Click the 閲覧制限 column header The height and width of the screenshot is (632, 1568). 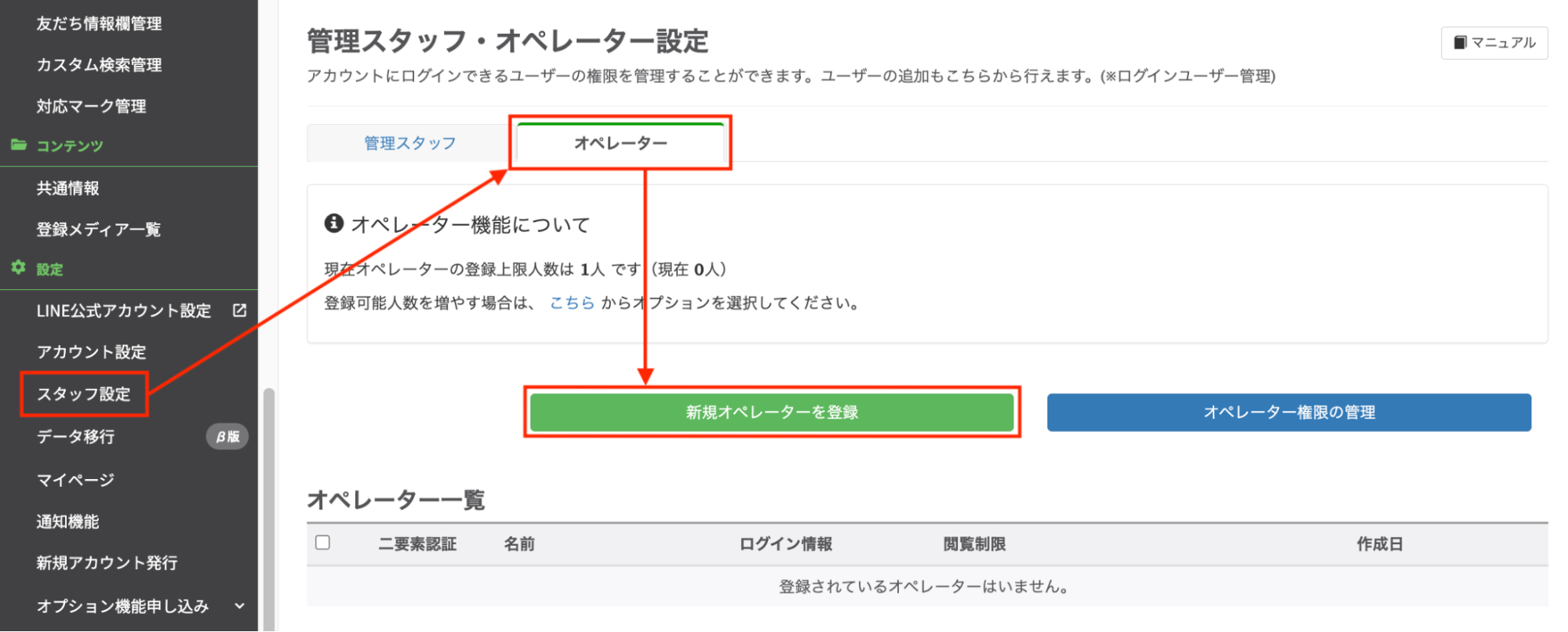coord(974,544)
